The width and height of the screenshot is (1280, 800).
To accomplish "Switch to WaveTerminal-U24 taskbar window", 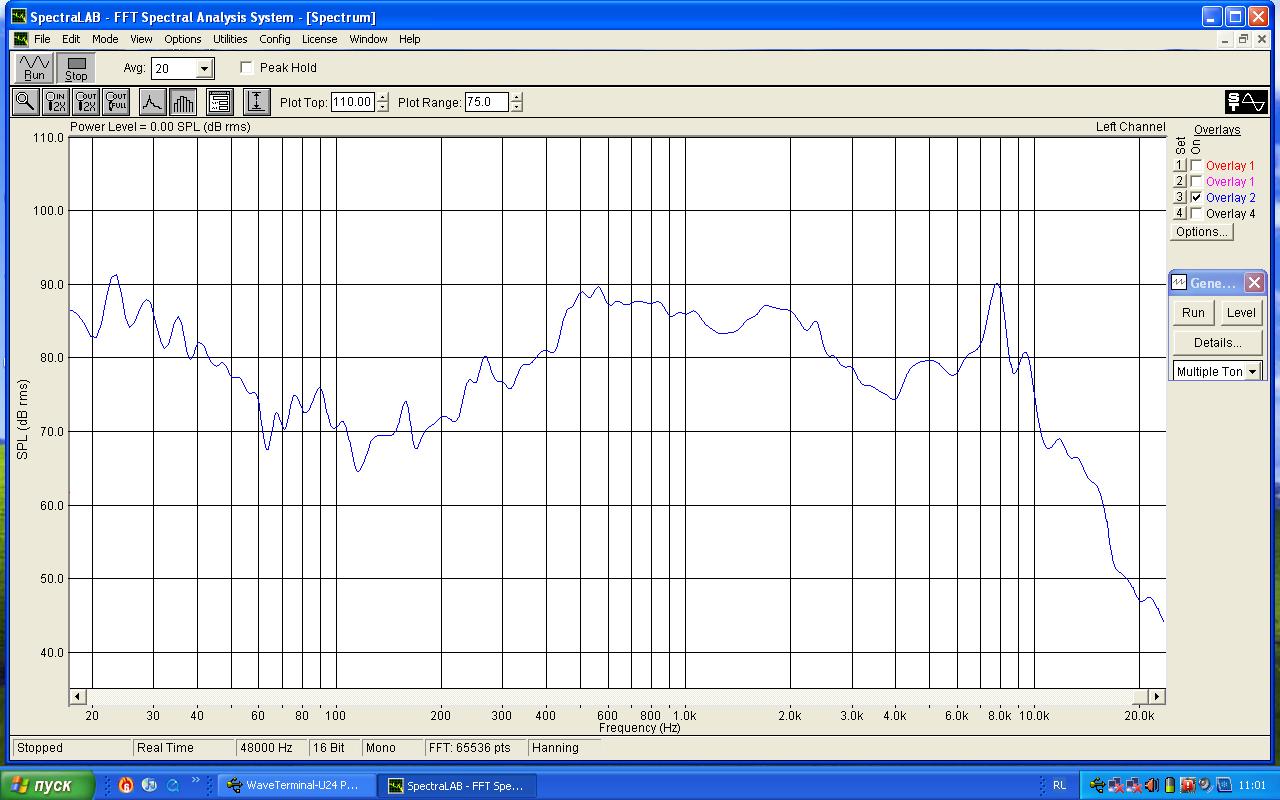I will [297, 785].
